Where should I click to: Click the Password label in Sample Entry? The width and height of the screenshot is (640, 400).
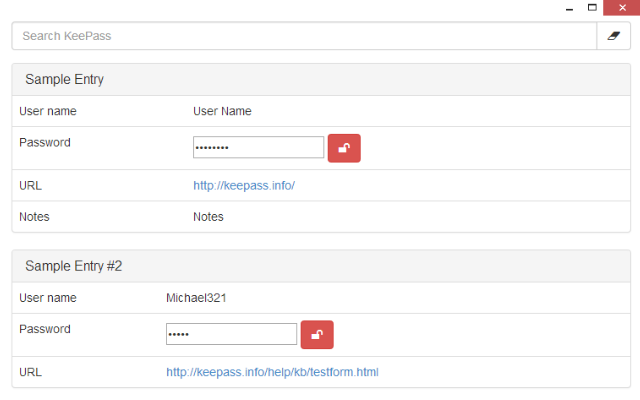click(45, 142)
